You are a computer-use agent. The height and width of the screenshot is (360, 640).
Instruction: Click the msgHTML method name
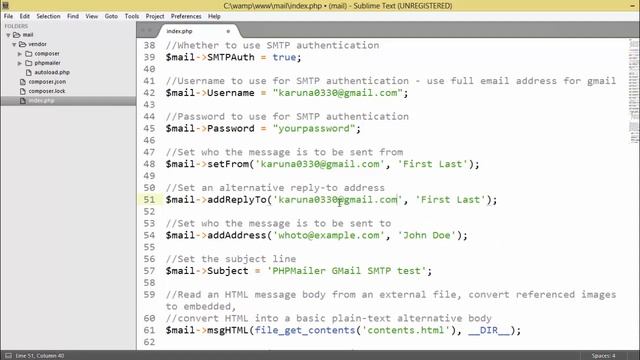(x=228, y=330)
